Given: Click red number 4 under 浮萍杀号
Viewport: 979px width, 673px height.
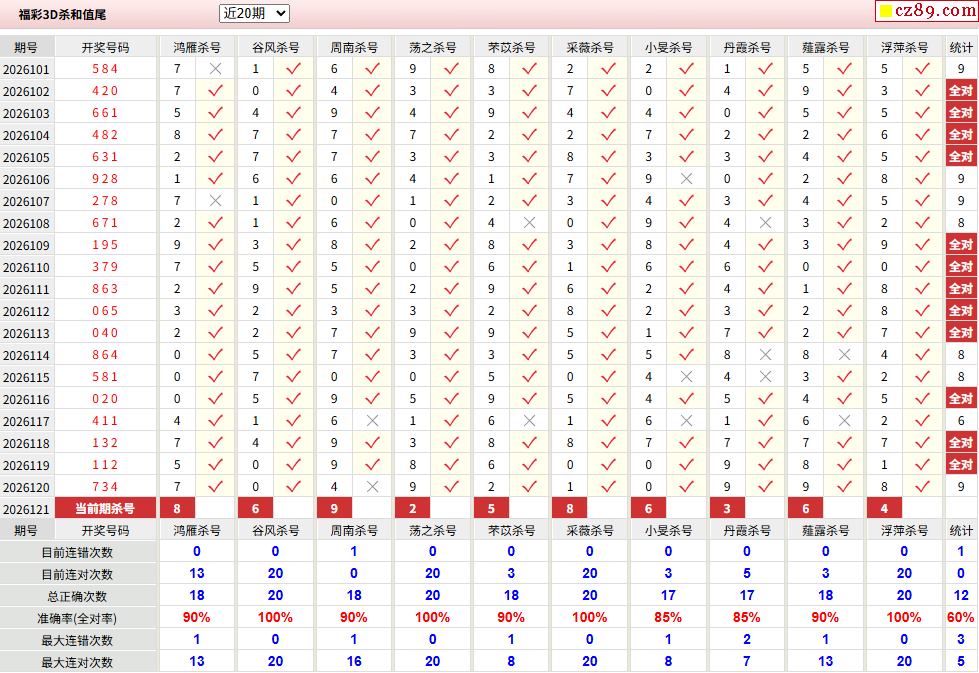Looking at the screenshot, I should point(884,508).
